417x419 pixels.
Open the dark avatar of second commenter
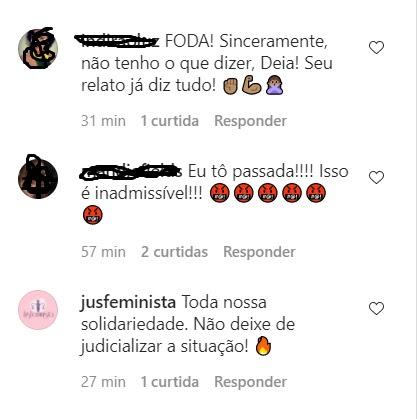coord(38,178)
